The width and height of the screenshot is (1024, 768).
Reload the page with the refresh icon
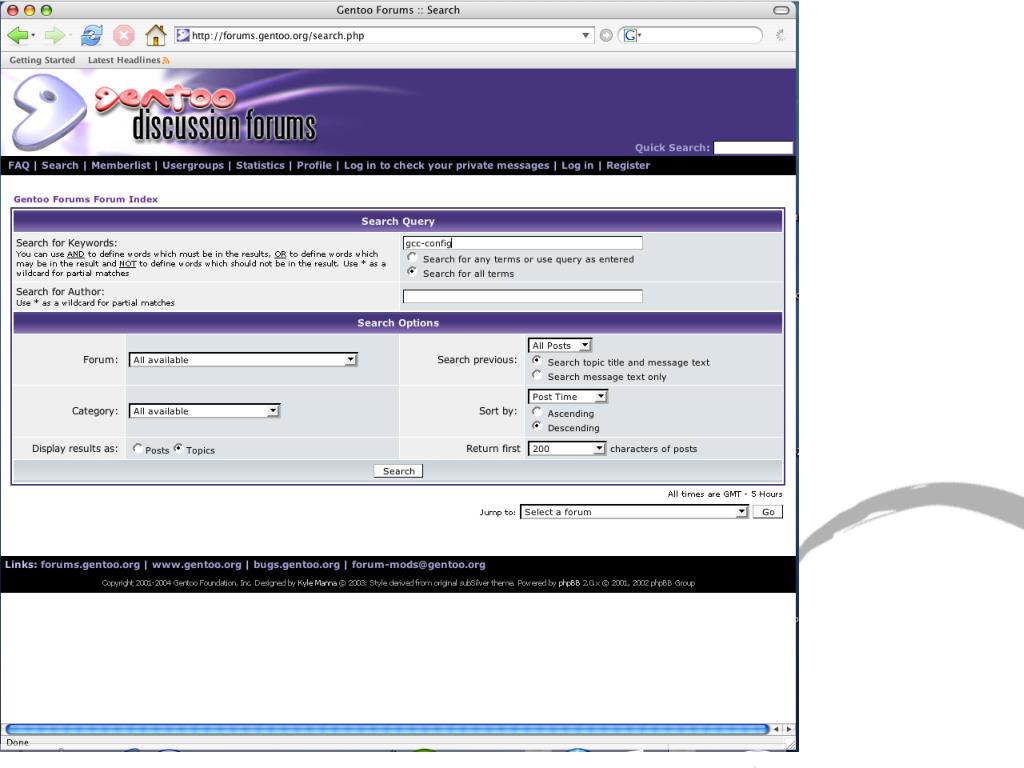pyautogui.click(x=91, y=35)
